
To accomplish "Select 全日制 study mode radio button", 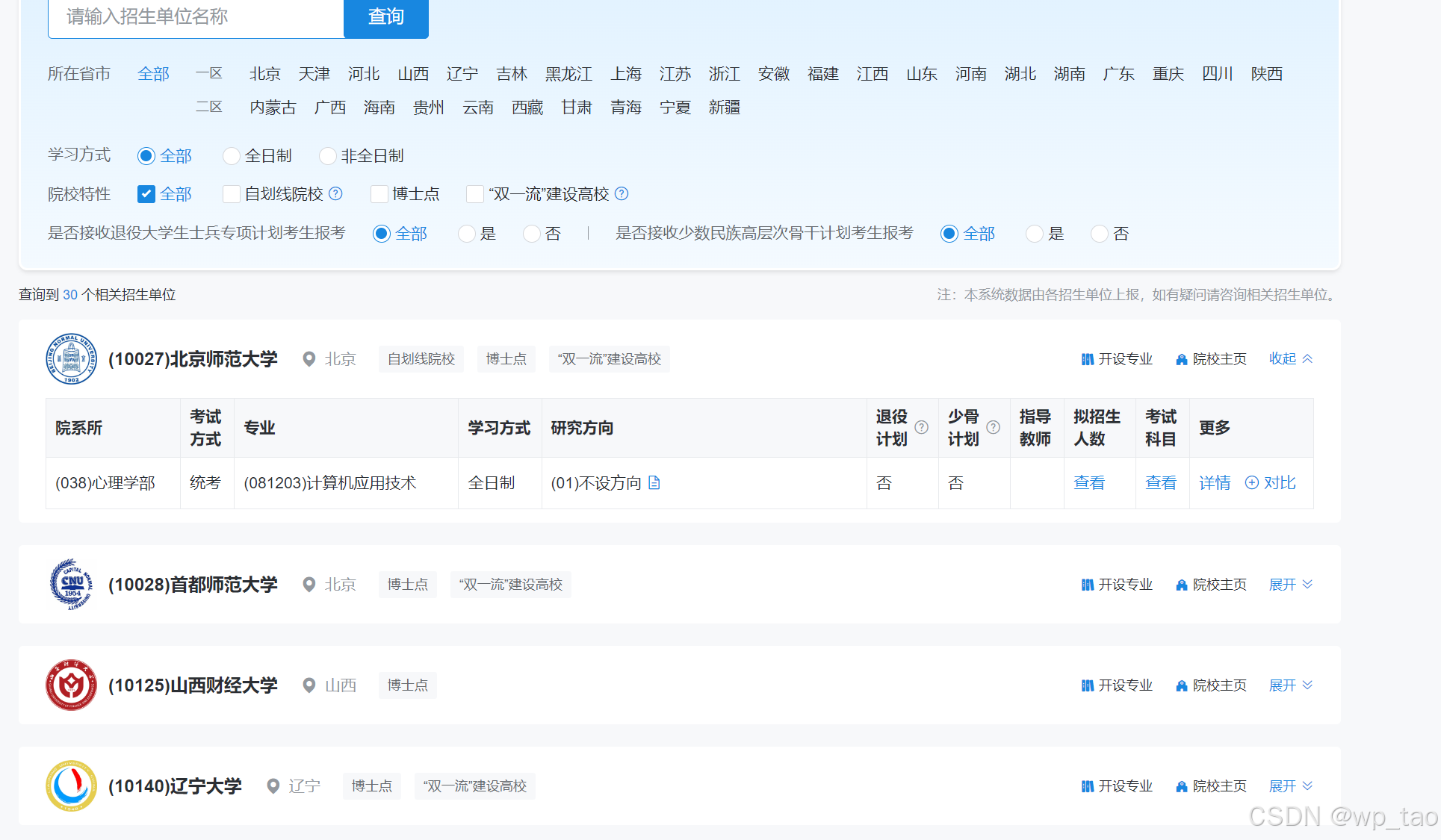I will pos(232,156).
